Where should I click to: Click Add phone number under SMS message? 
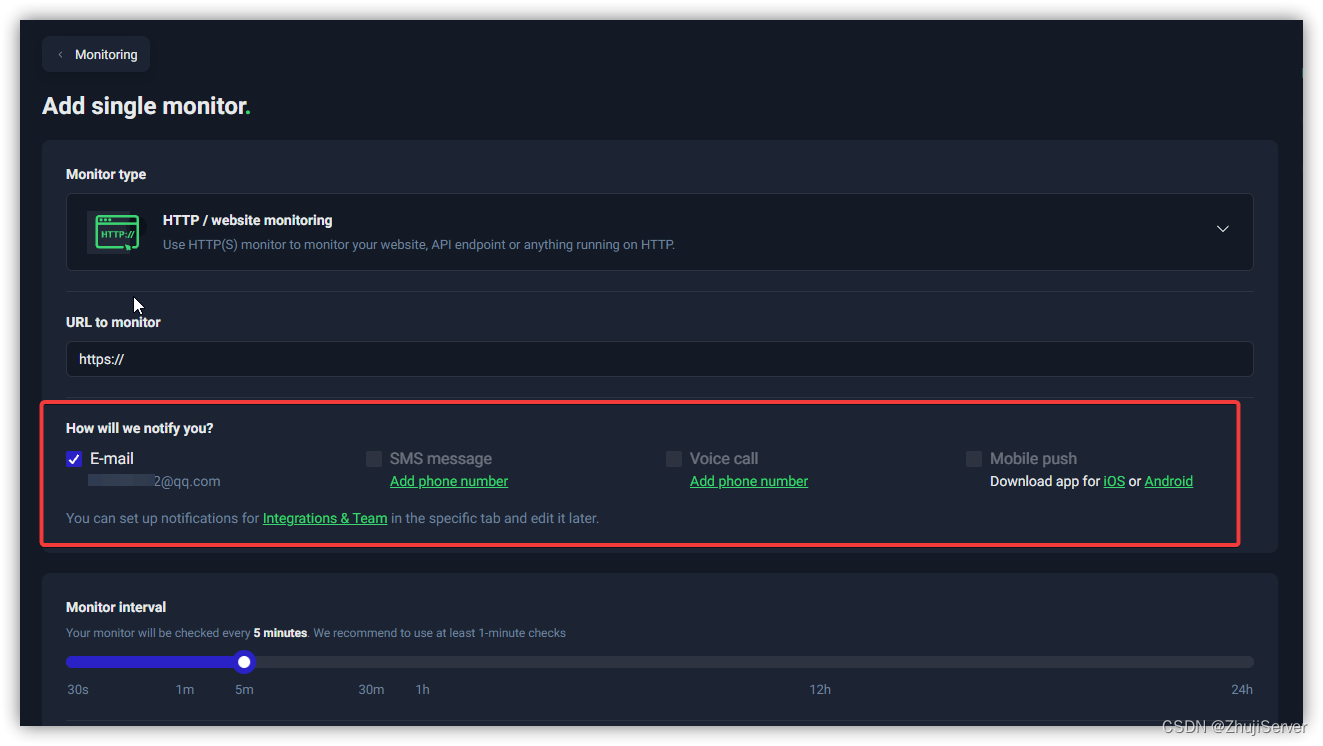point(449,481)
